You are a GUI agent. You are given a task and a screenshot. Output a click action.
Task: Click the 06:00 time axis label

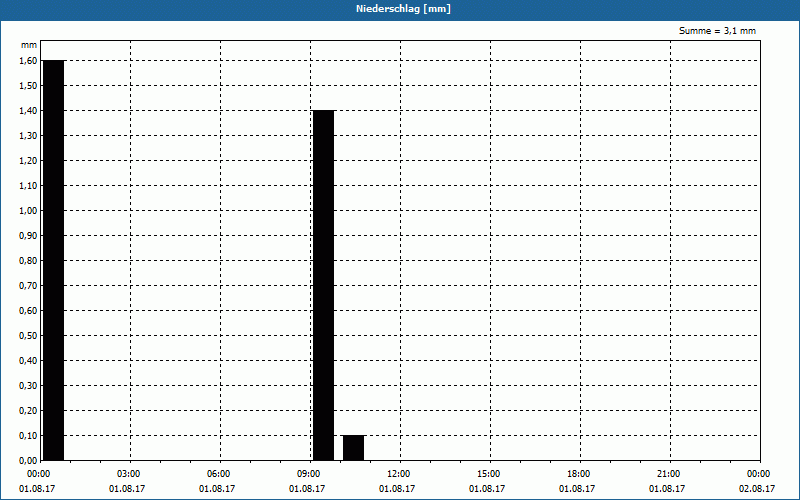[x=218, y=474]
